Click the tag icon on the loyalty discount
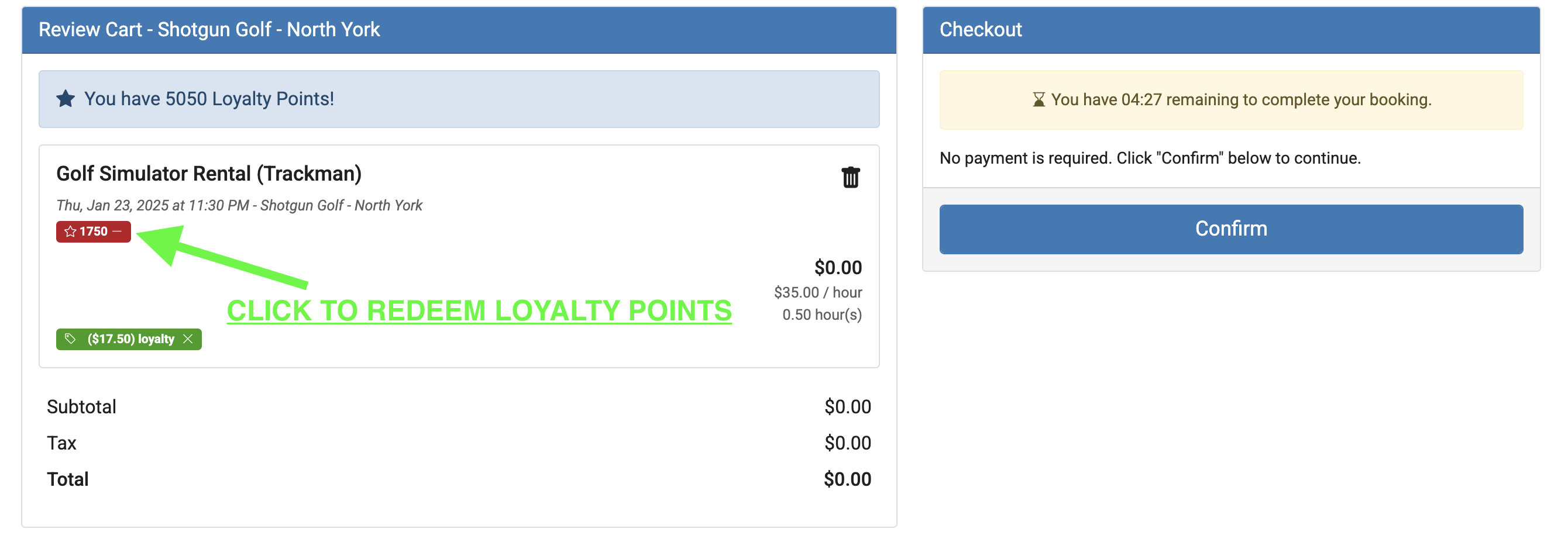The height and width of the screenshot is (546, 1568). pos(71,339)
